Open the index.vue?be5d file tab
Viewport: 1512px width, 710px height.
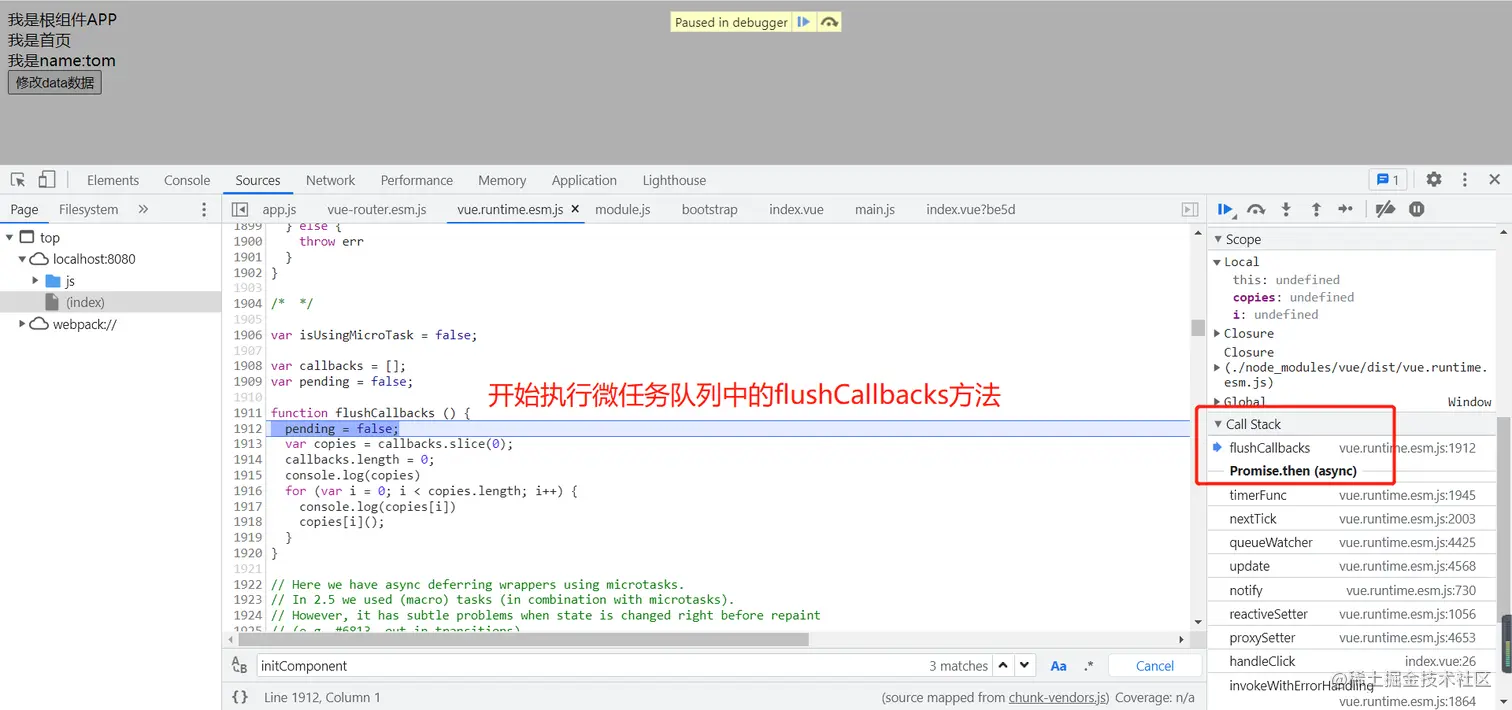coord(970,209)
